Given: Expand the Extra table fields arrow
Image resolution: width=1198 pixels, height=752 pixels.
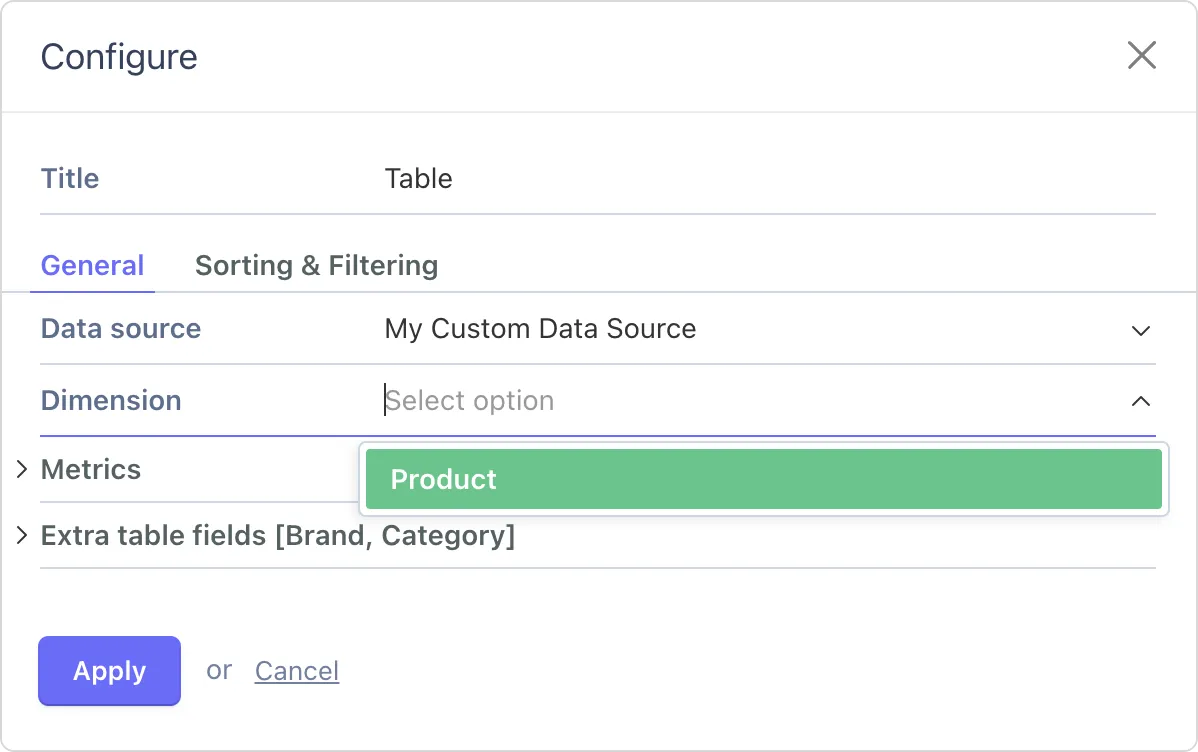Looking at the screenshot, I should [x=22, y=537].
